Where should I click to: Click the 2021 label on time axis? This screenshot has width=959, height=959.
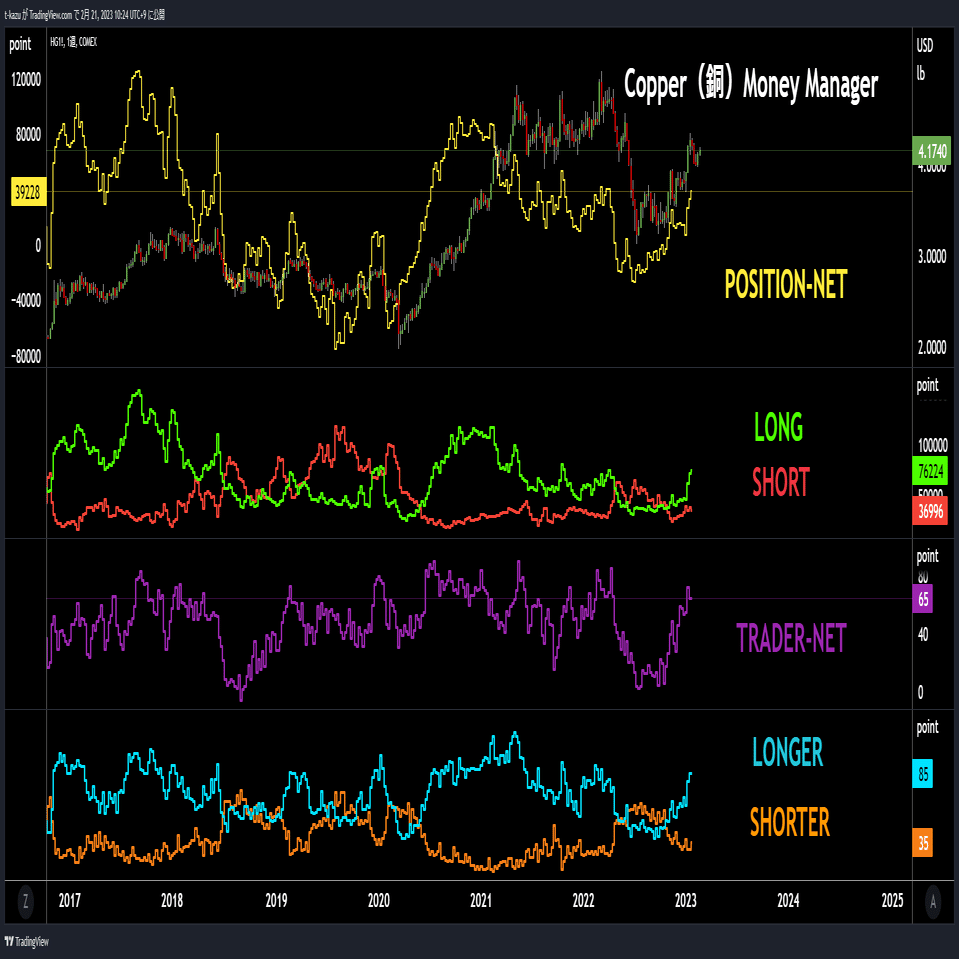click(x=481, y=900)
